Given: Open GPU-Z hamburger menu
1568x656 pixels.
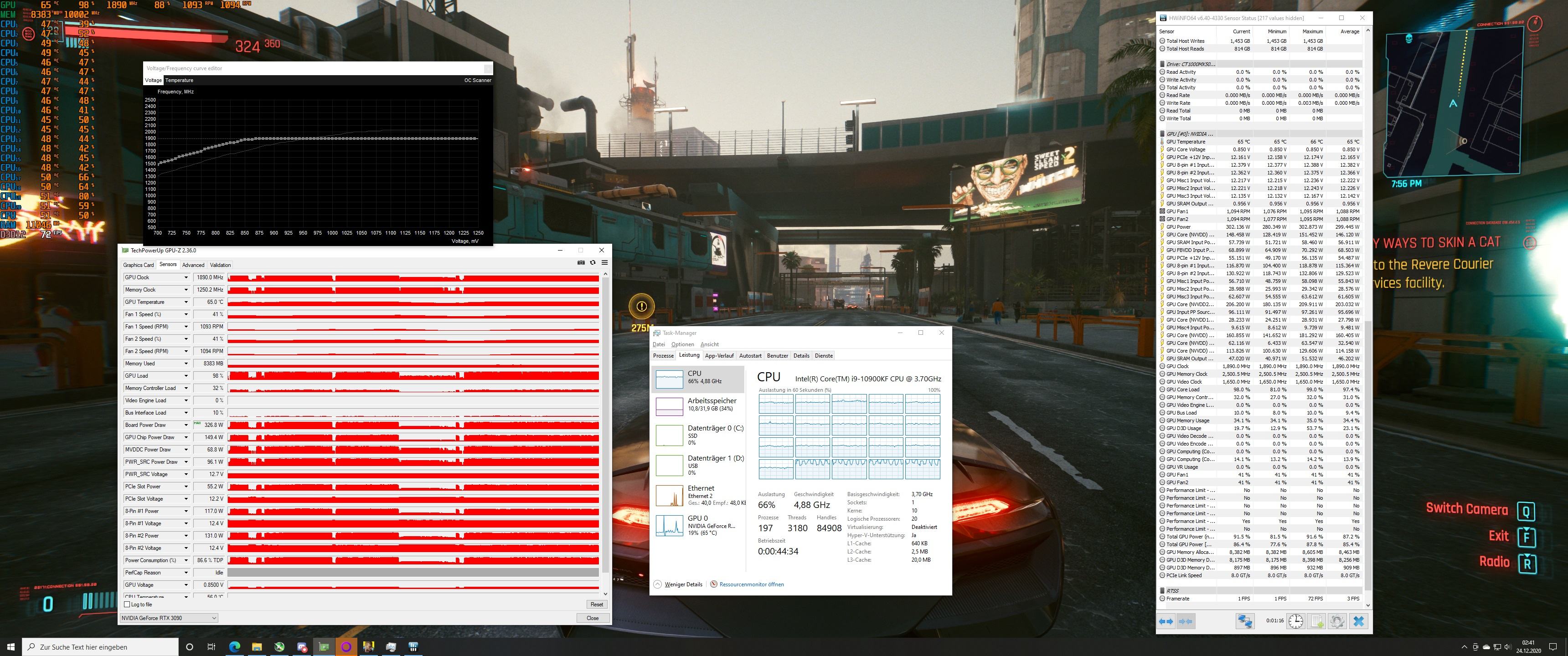Looking at the screenshot, I should (x=604, y=262).
